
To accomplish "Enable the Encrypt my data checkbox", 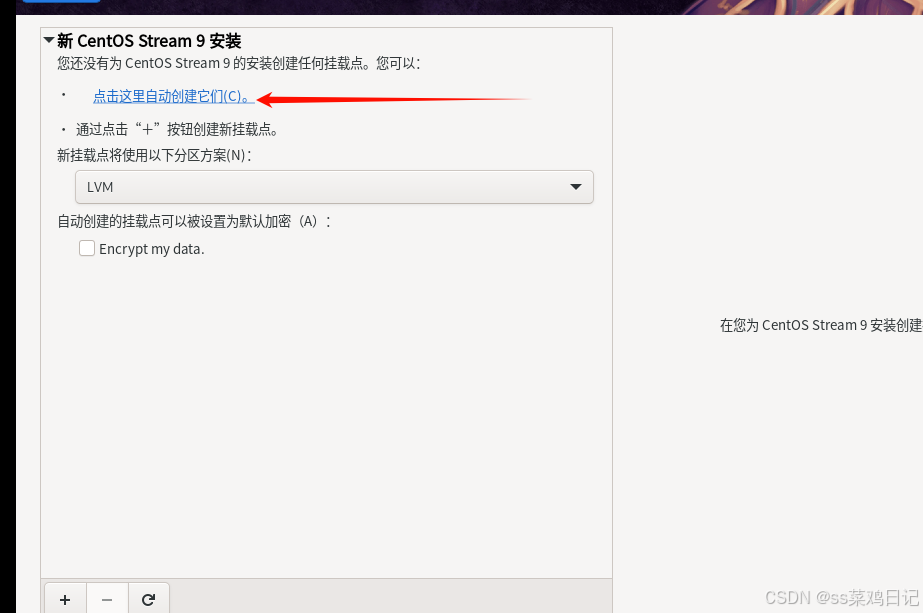I will click(x=87, y=248).
